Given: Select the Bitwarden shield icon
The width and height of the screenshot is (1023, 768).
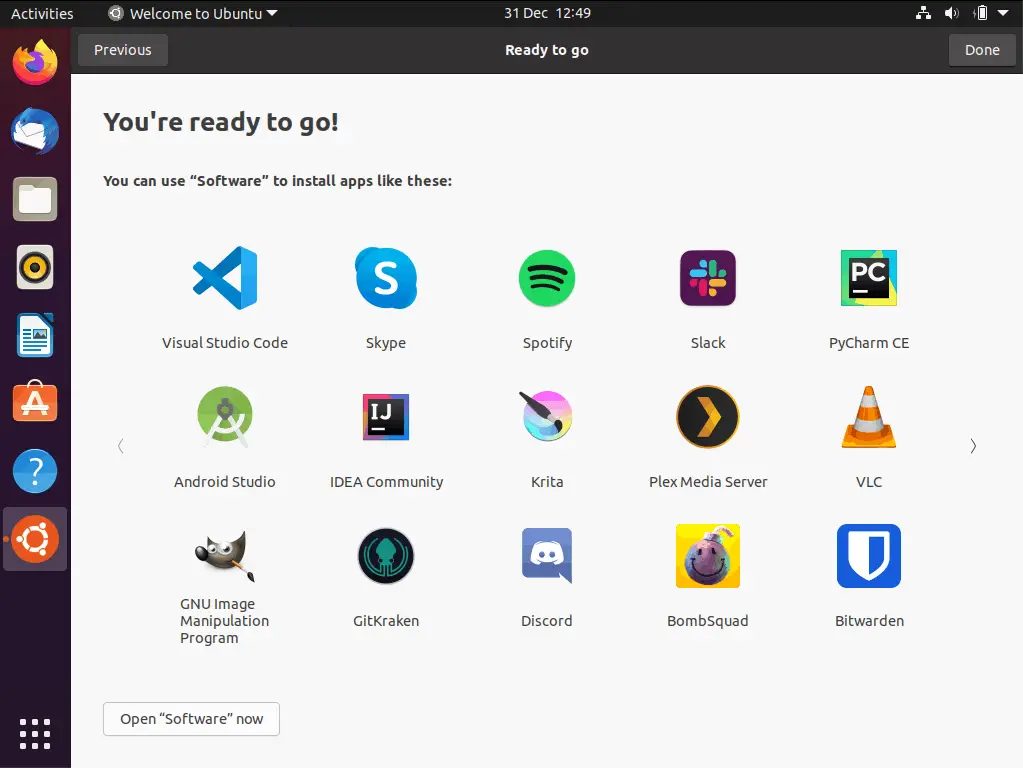Looking at the screenshot, I should 869,556.
